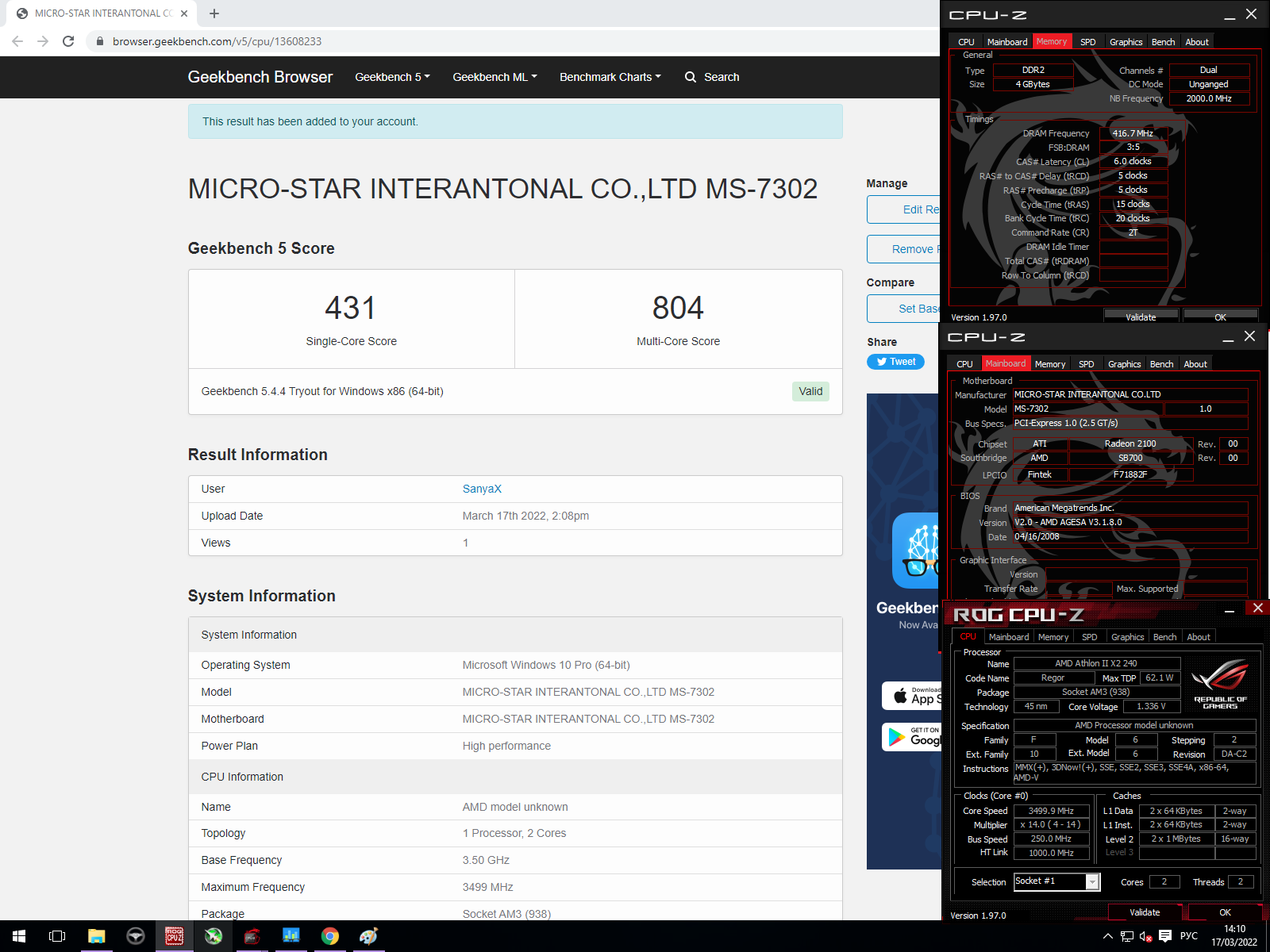The image size is (1270, 952).
Task: Switch the РУС input language indicator
Action: pos(1189,936)
